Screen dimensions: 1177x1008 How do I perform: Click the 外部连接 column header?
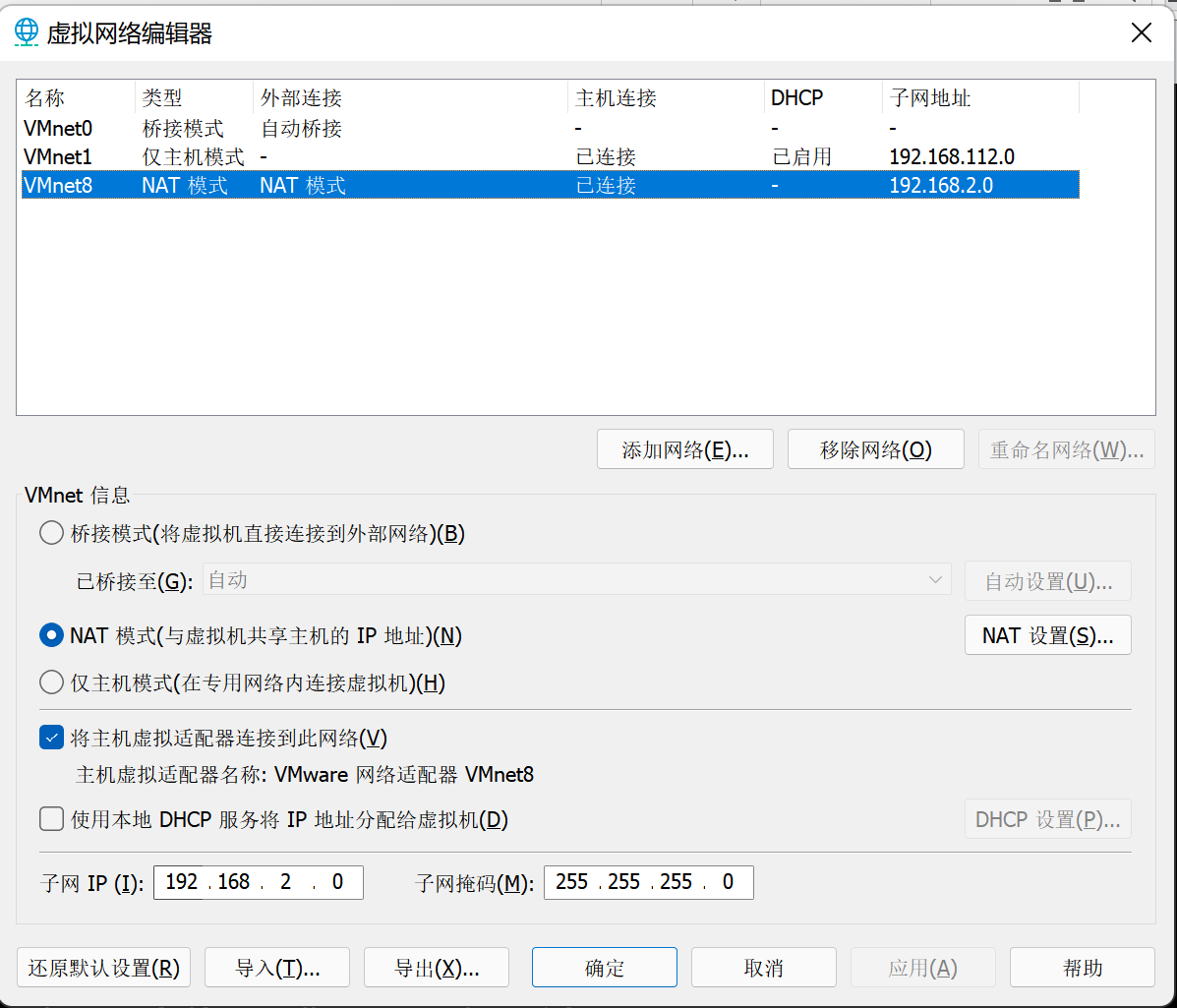[411, 97]
